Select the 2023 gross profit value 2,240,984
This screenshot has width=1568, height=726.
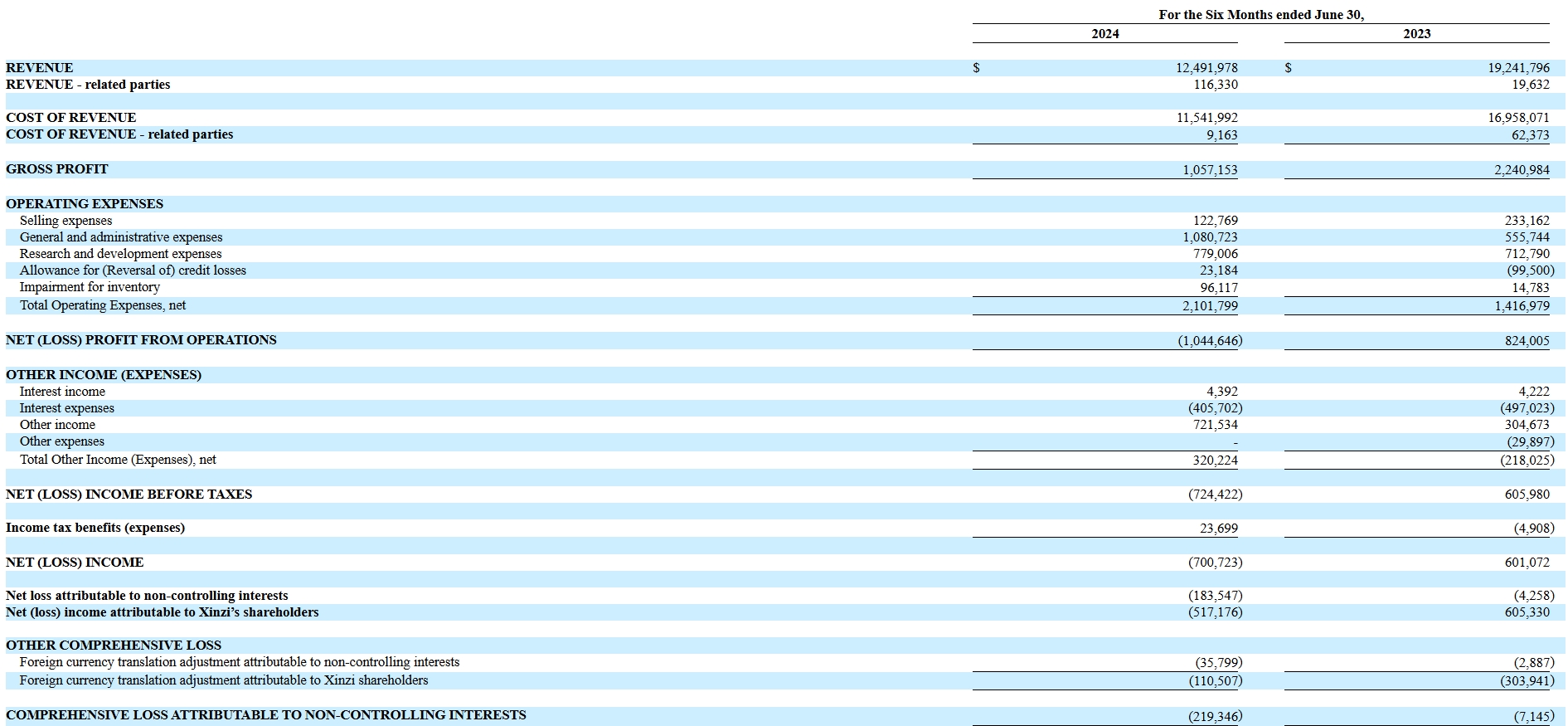pyautogui.click(x=1521, y=170)
